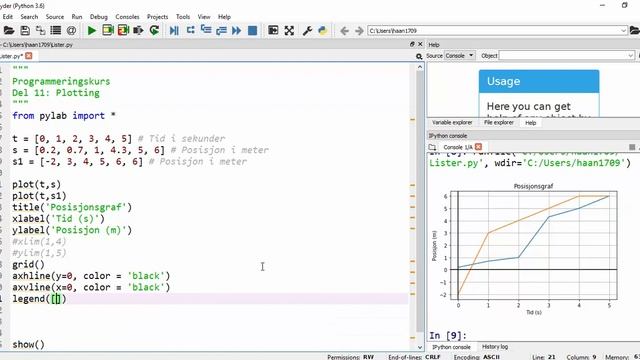
Task: Open the Run menu
Action: click(77, 17)
